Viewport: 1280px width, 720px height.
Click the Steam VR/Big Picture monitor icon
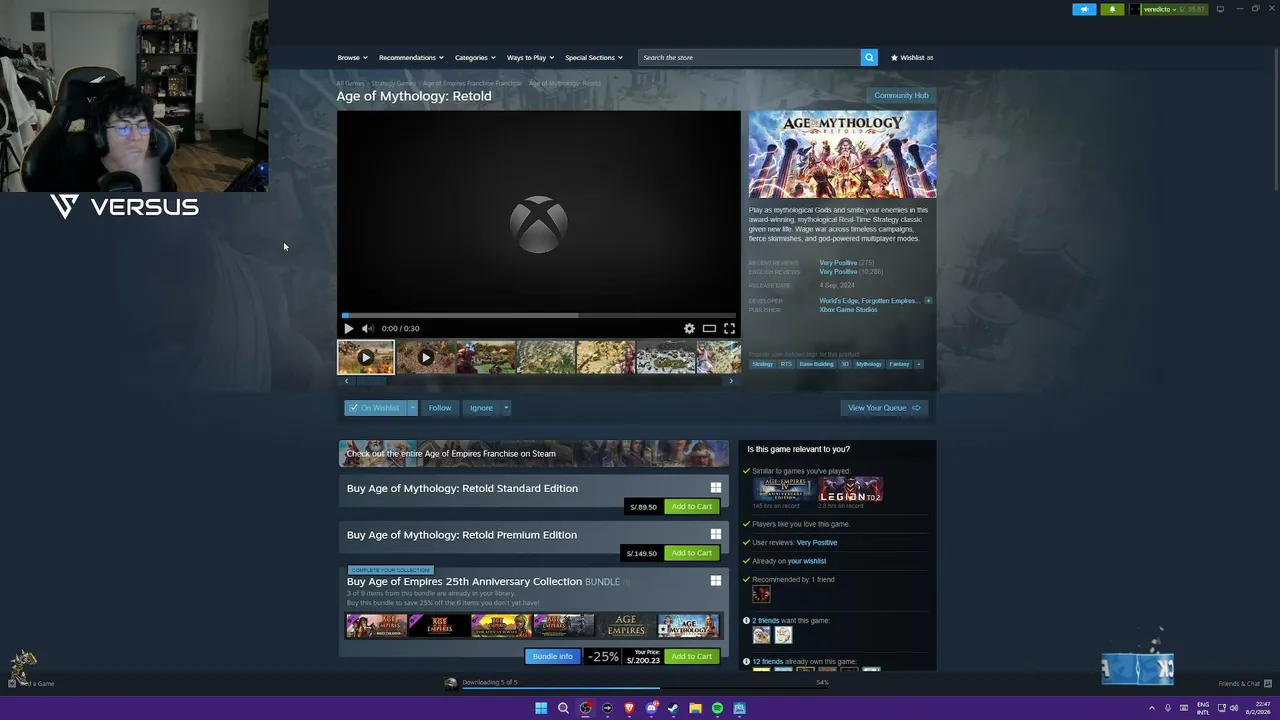pyautogui.click(x=1220, y=9)
